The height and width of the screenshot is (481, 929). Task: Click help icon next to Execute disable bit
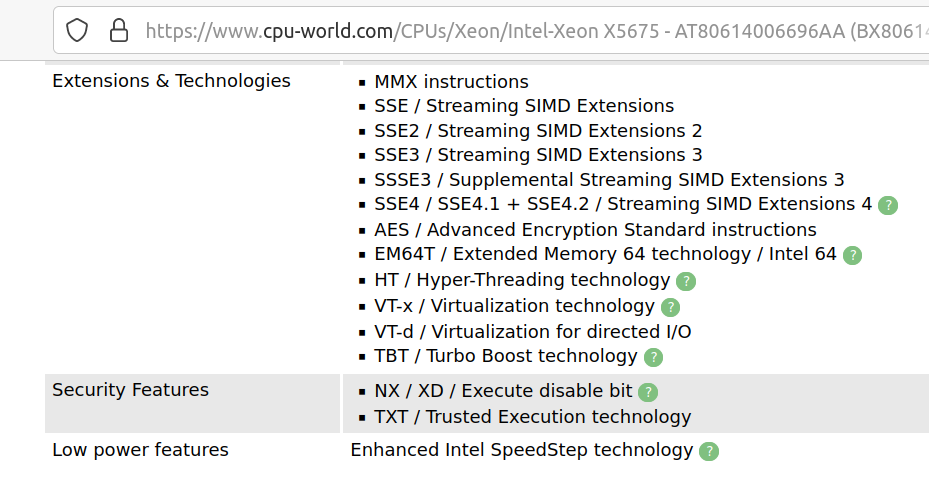click(x=648, y=392)
